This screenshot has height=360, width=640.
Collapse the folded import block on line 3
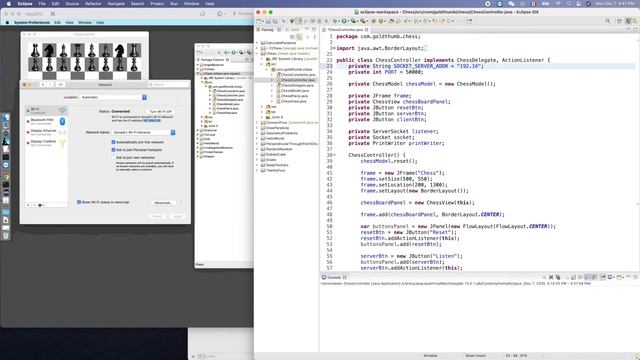[x=334, y=48]
